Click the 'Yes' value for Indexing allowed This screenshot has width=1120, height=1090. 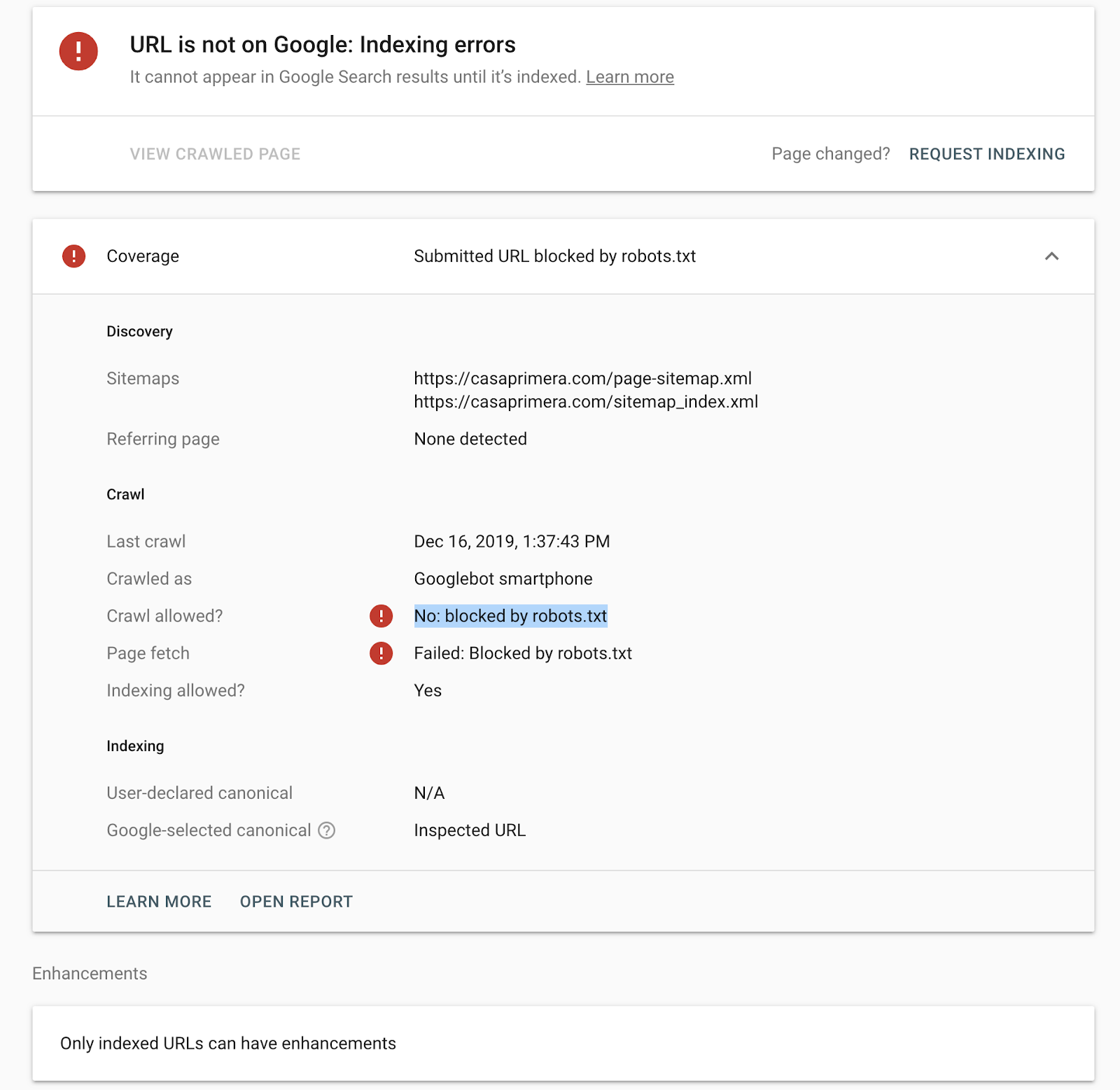click(428, 690)
